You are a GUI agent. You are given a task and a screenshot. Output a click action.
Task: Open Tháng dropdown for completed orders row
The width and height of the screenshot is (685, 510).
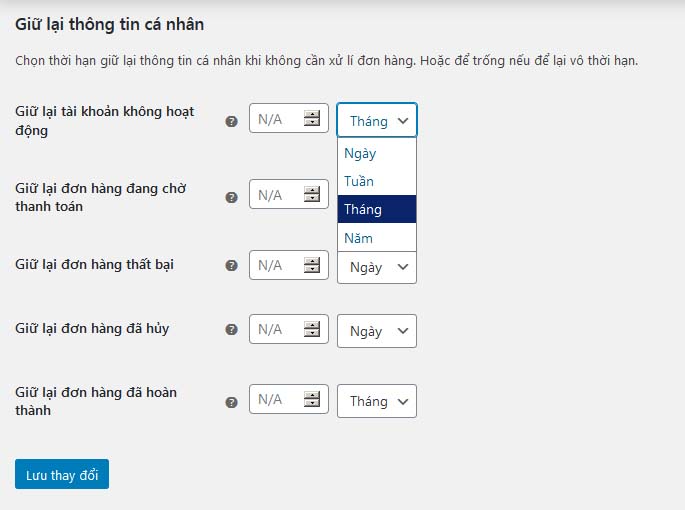tap(377, 401)
